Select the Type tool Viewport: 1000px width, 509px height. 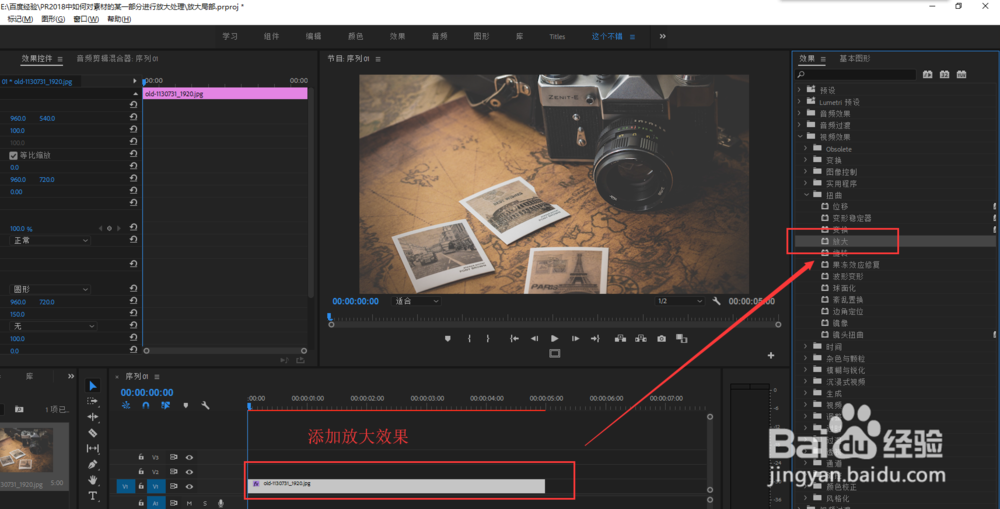(x=92, y=496)
